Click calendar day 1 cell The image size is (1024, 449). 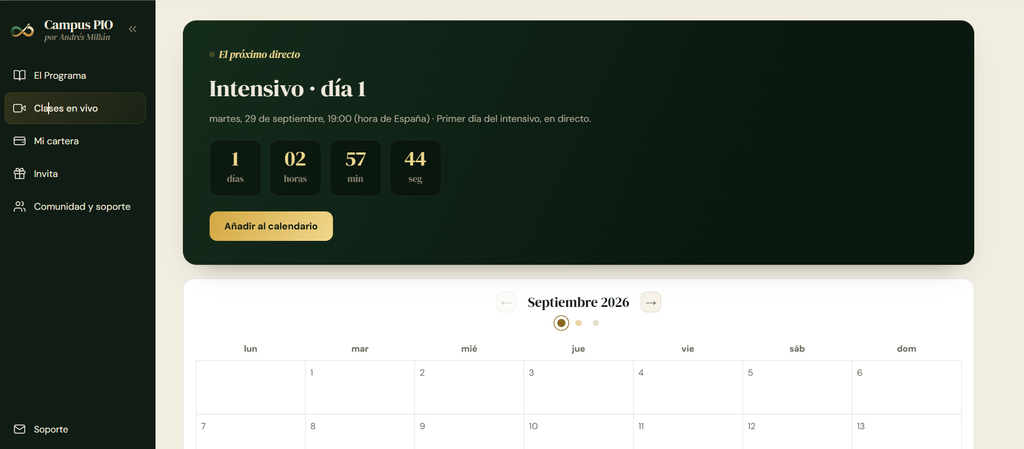tap(360, 388)
